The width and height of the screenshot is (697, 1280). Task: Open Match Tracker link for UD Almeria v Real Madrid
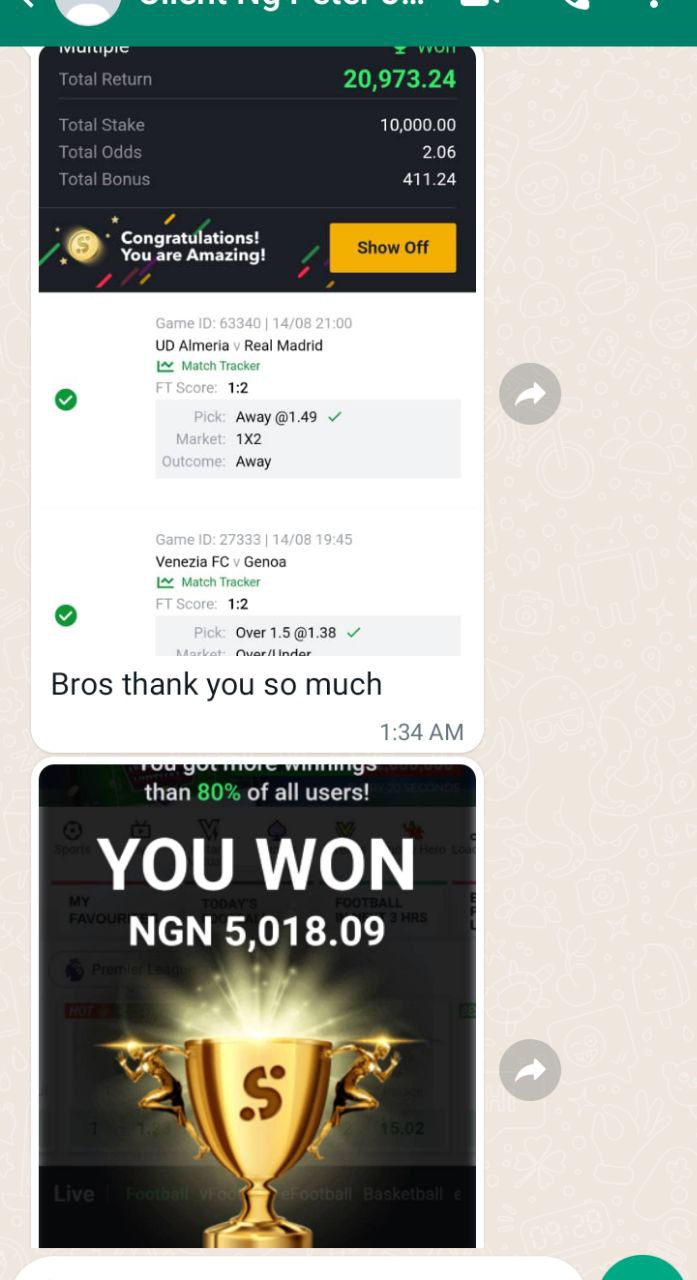(208, 366)
